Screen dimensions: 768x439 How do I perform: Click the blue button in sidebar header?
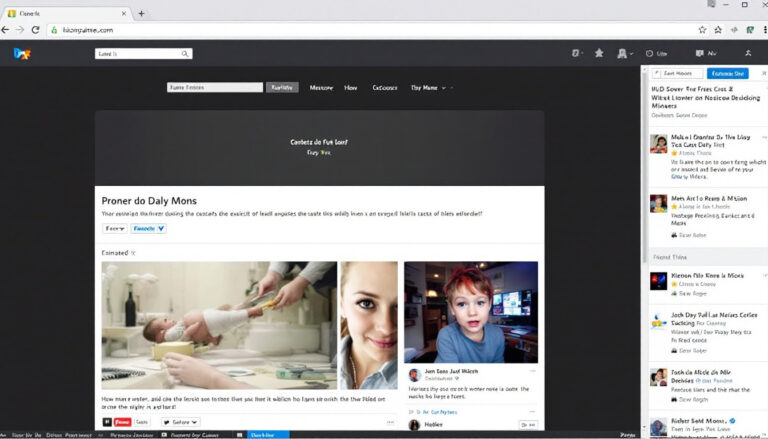(x=727, y=74)
